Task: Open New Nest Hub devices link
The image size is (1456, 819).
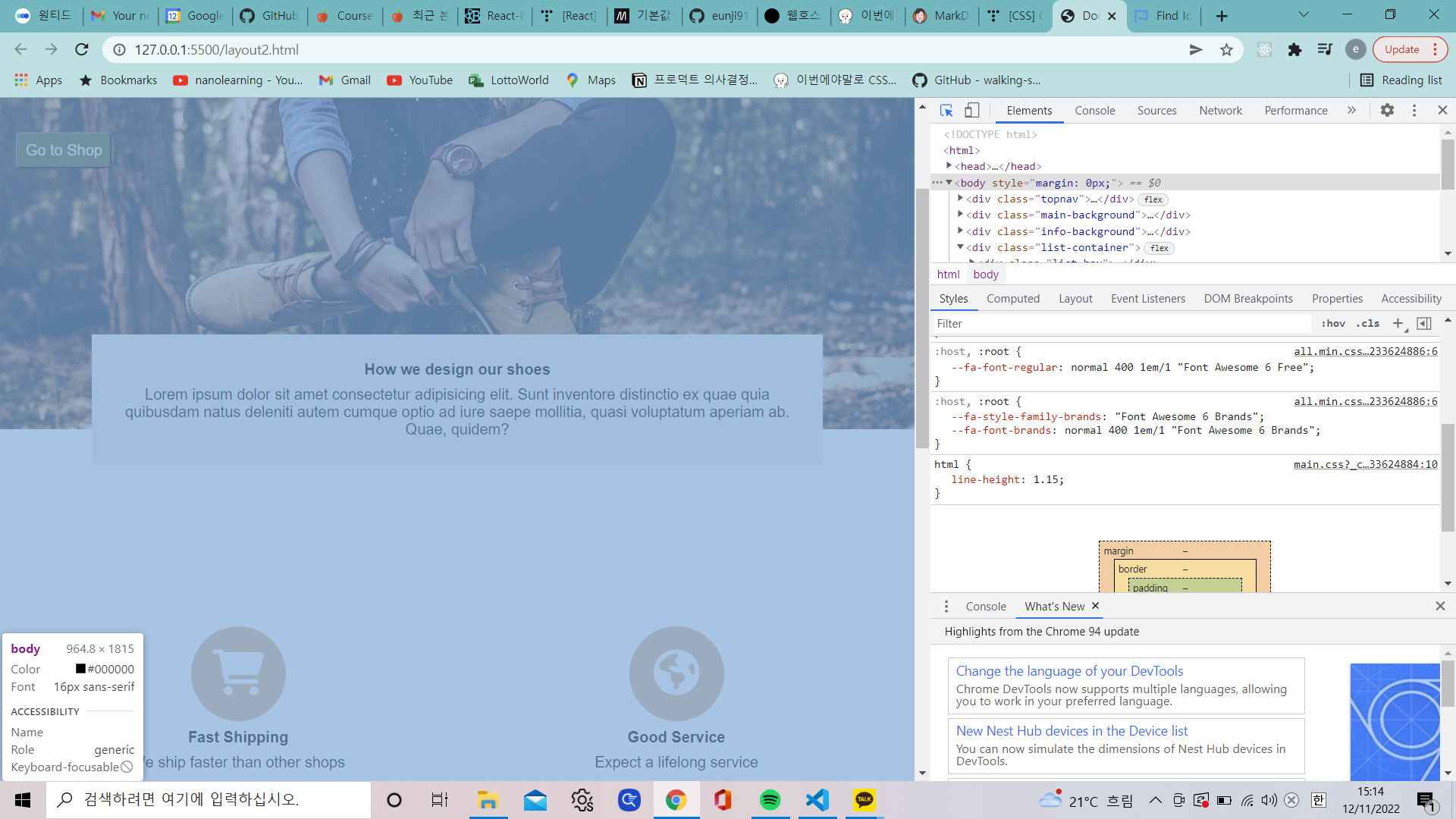Action: pyautogui.click(x=1072, y=731)
